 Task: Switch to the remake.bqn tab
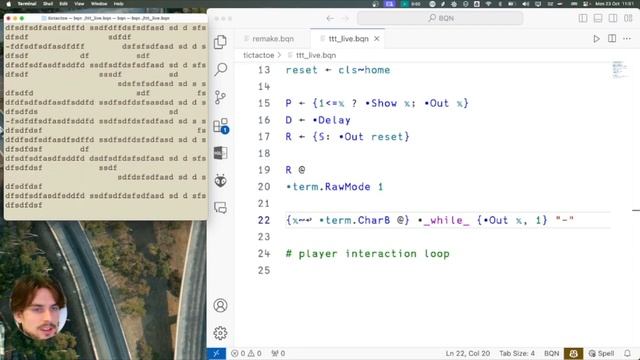point(272,39)
